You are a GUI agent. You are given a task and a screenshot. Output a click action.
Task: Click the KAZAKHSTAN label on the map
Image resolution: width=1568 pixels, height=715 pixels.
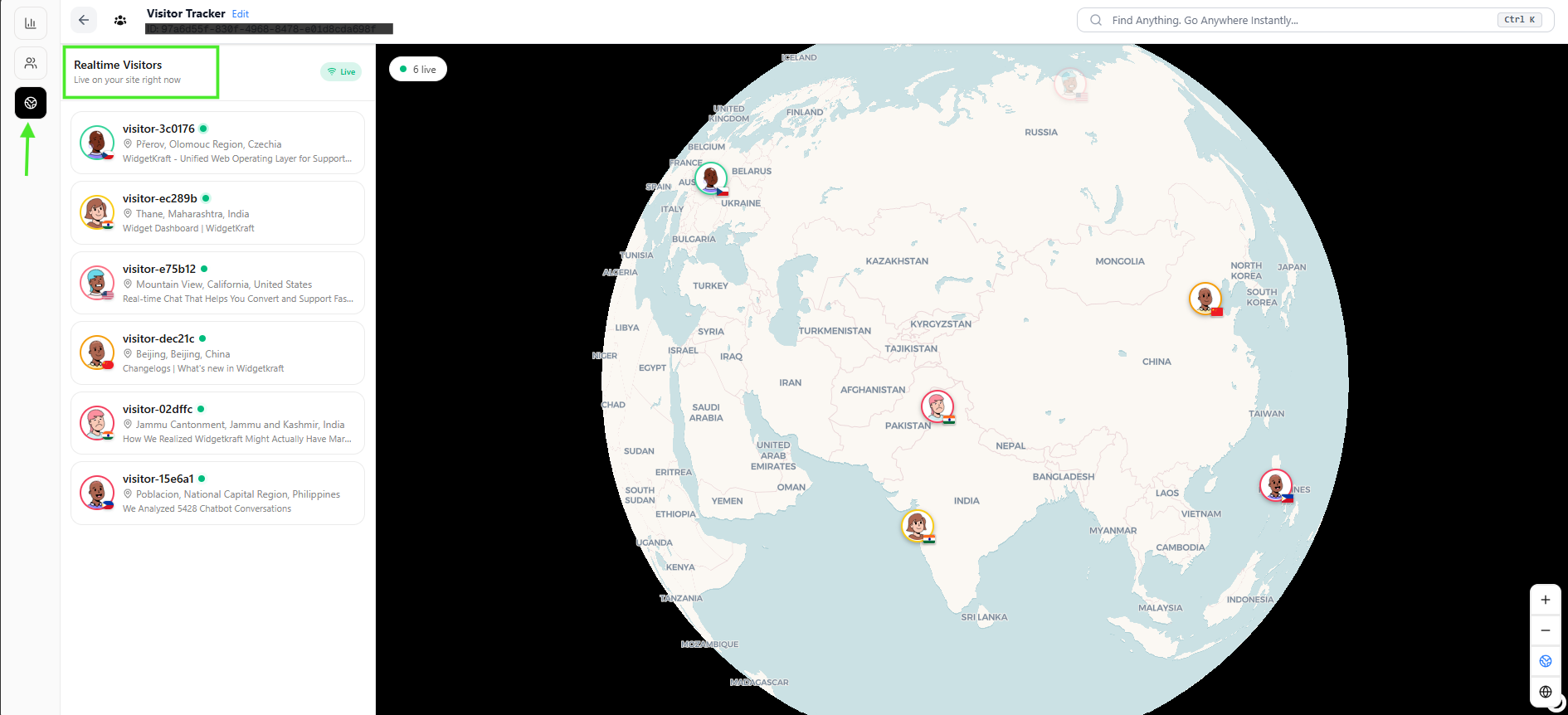pos(897,261)
